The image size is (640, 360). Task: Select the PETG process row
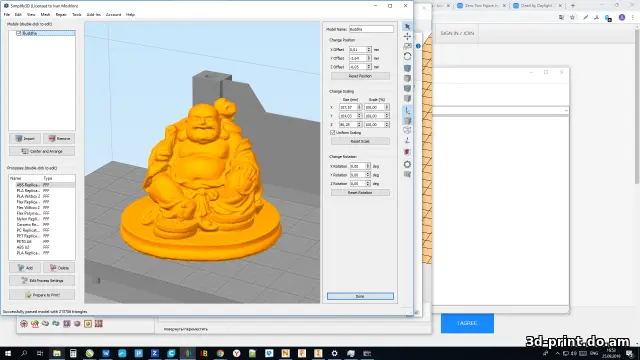click(x=42, y=242)
